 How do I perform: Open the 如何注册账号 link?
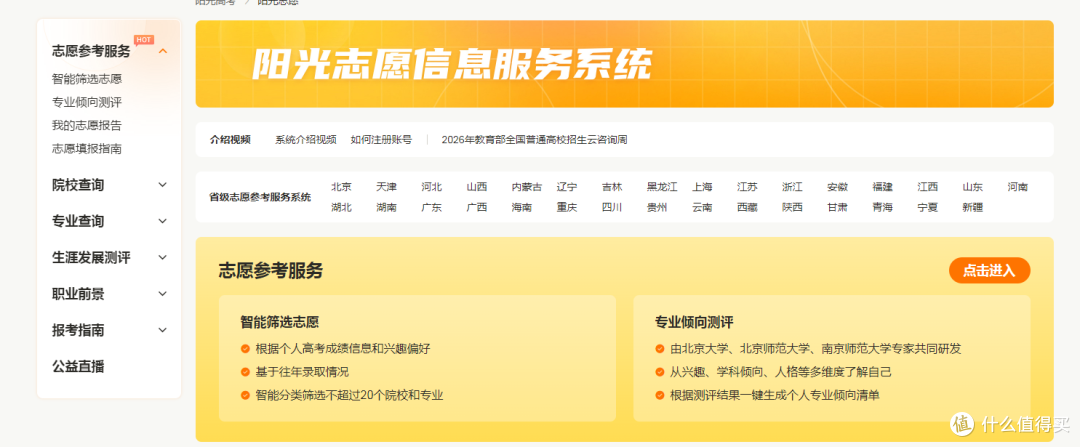(381, 140)
